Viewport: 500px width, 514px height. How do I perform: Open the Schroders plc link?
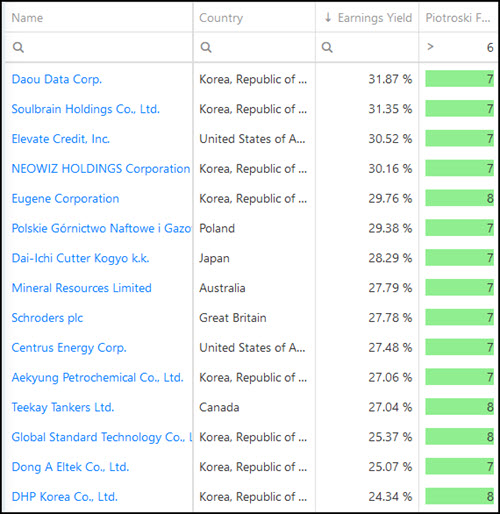pos(47,318)
